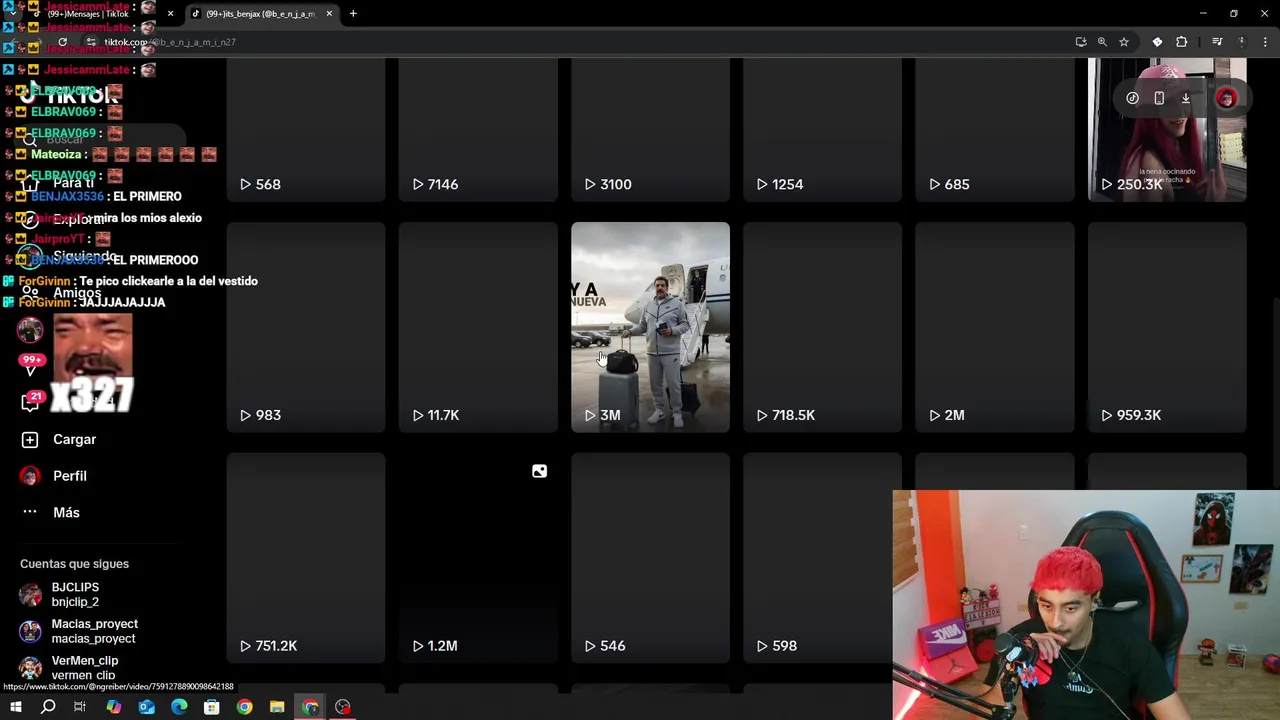Bookmark this page with star icon
This screenshot has height=720, width=1280.
[1124, 42]
